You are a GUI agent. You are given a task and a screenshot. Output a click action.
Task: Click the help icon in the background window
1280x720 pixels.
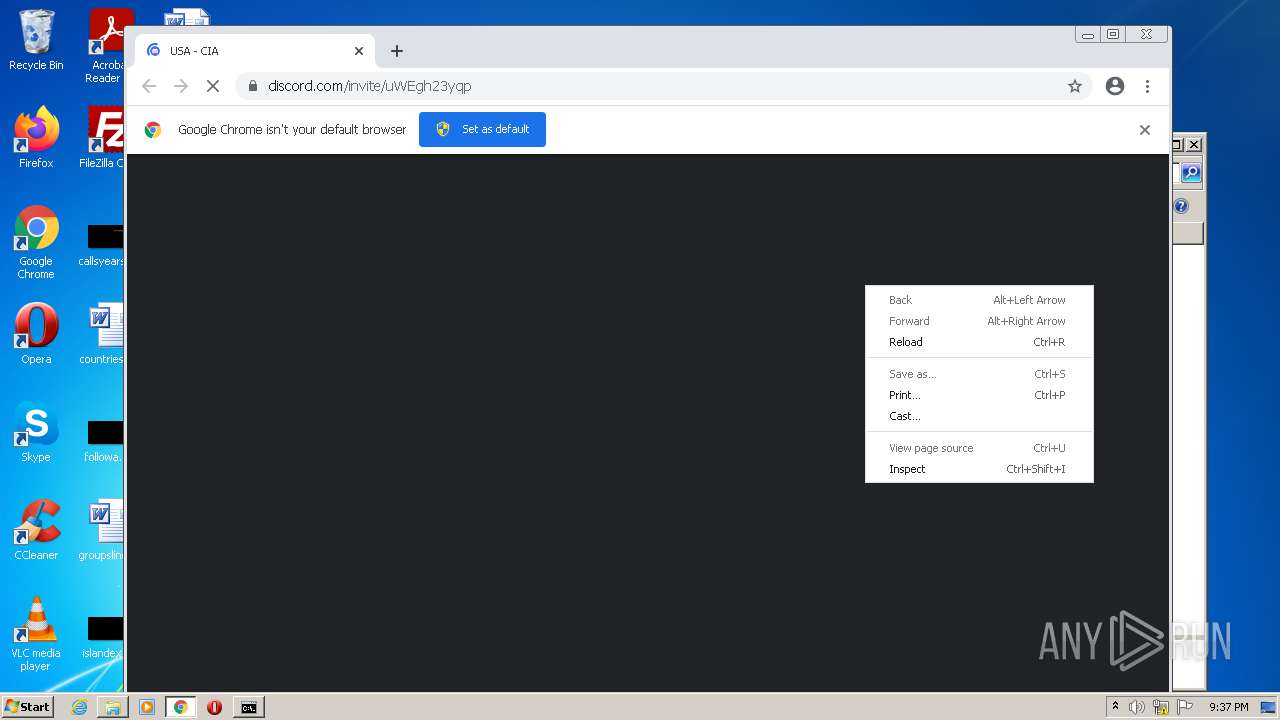(x=1181, y=206)
